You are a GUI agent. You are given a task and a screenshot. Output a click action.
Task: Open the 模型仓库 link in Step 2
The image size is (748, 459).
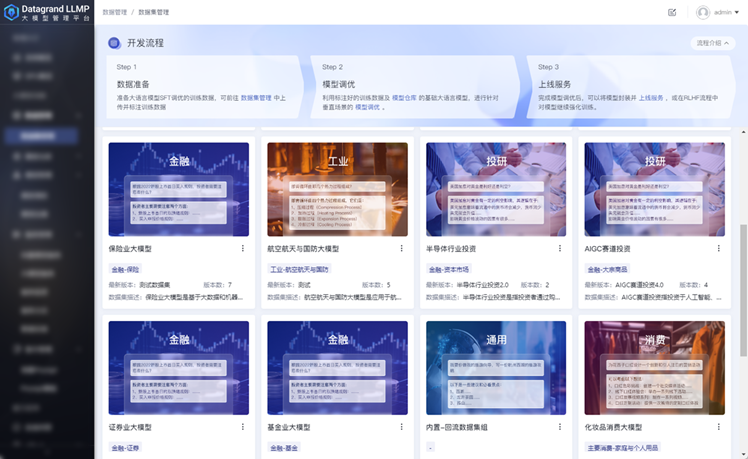coord(404,97)
